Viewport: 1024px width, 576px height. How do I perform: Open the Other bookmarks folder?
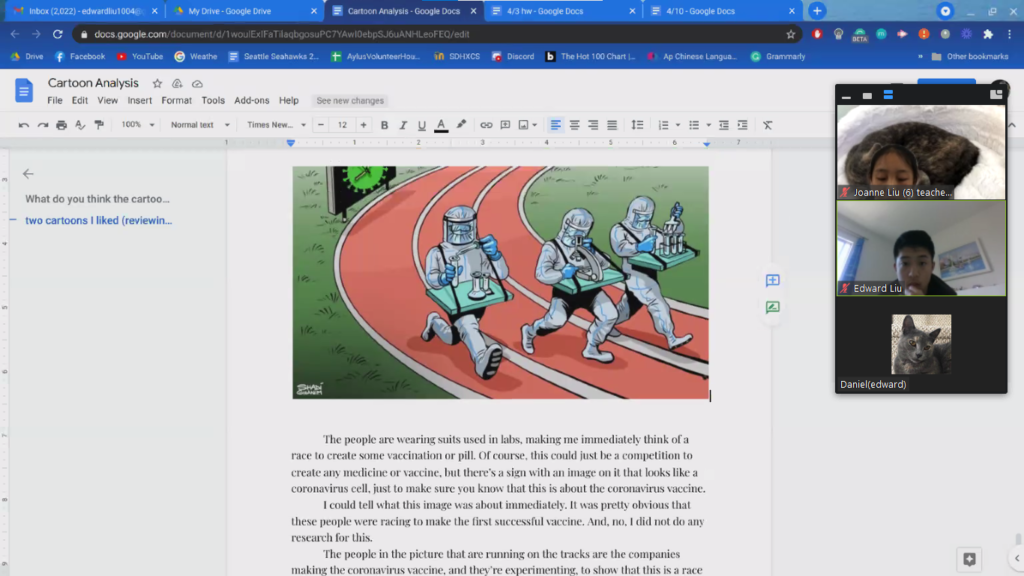(970, 57)
